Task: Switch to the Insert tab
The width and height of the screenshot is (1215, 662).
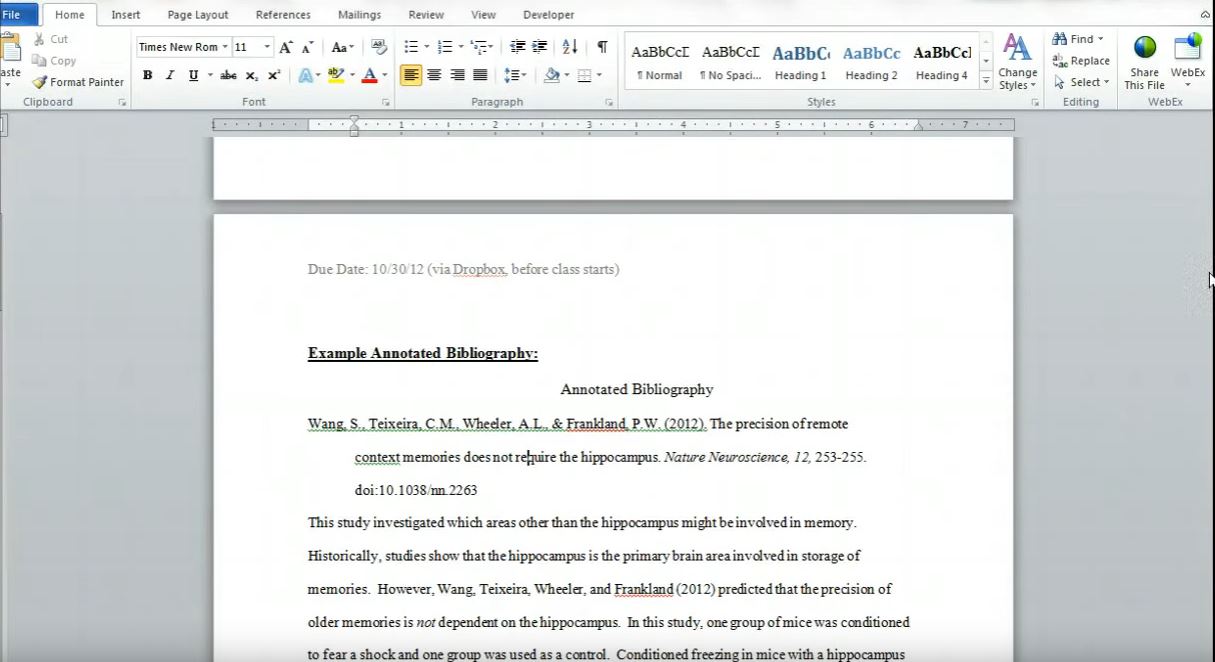Action: [x=126, y=15]
